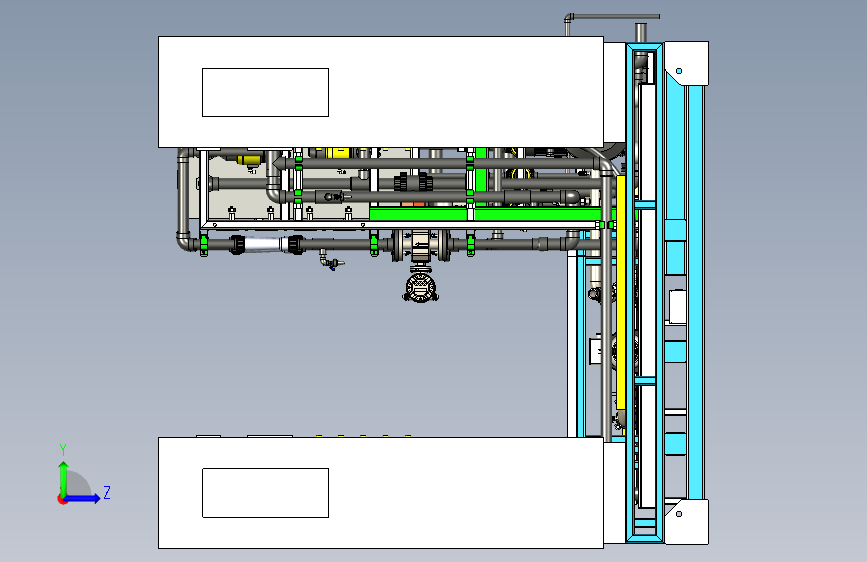The width and height of the screenshot is (867, 562).
Task: Select the inner rectangle on the bottom white panel
Action: tap(265, 493)
